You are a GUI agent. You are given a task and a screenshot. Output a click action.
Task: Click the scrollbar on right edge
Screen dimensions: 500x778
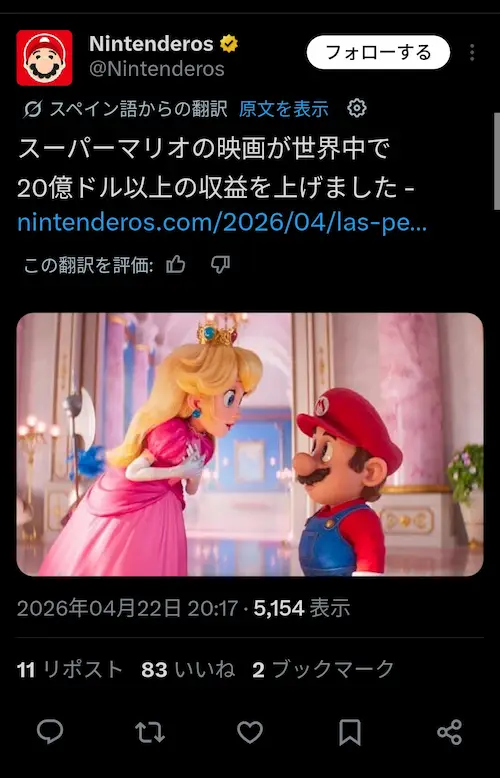coord(497,162)
